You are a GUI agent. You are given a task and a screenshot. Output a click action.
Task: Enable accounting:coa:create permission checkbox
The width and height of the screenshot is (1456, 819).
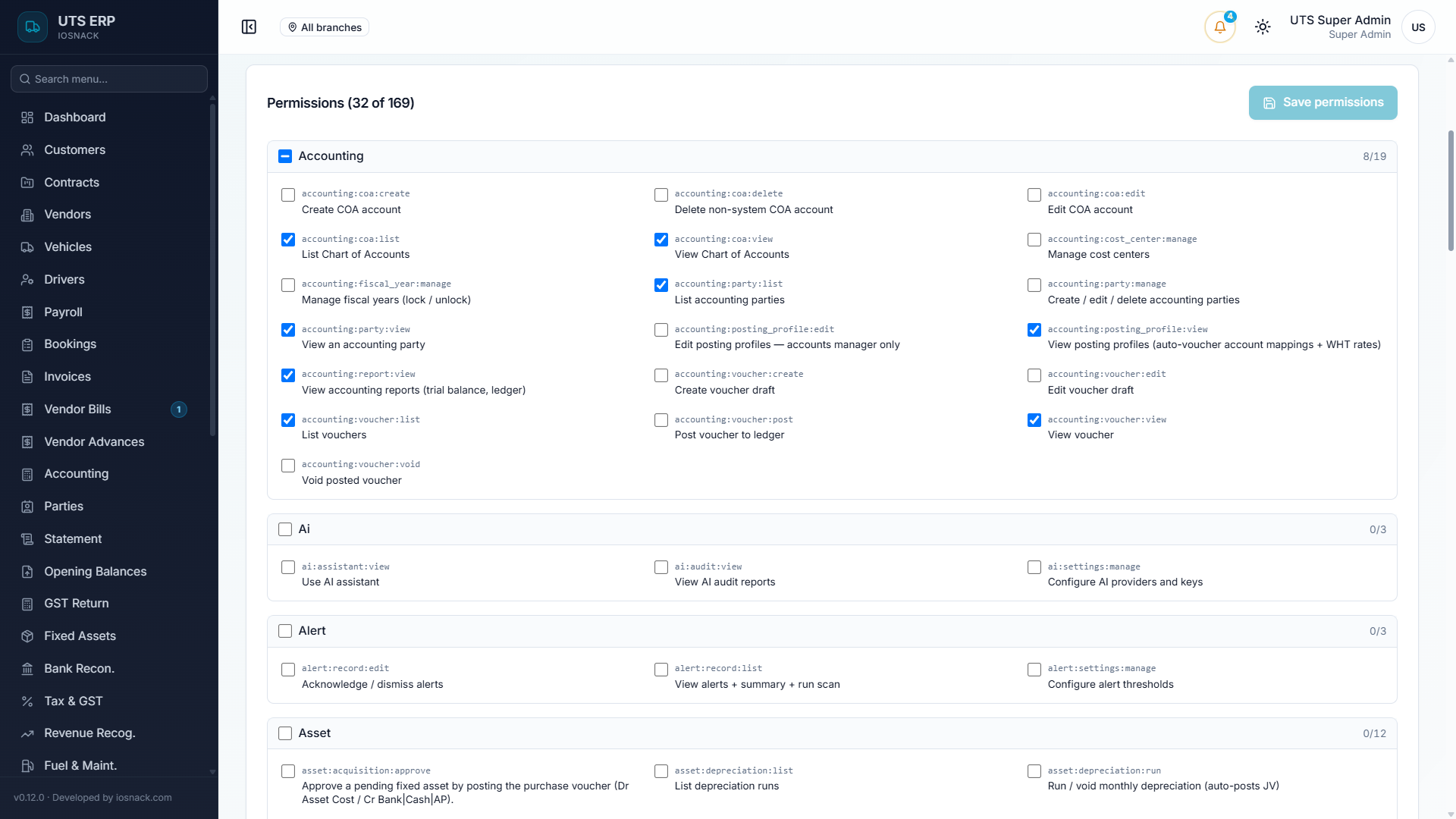pyautogui.click(x=288, y=195)
